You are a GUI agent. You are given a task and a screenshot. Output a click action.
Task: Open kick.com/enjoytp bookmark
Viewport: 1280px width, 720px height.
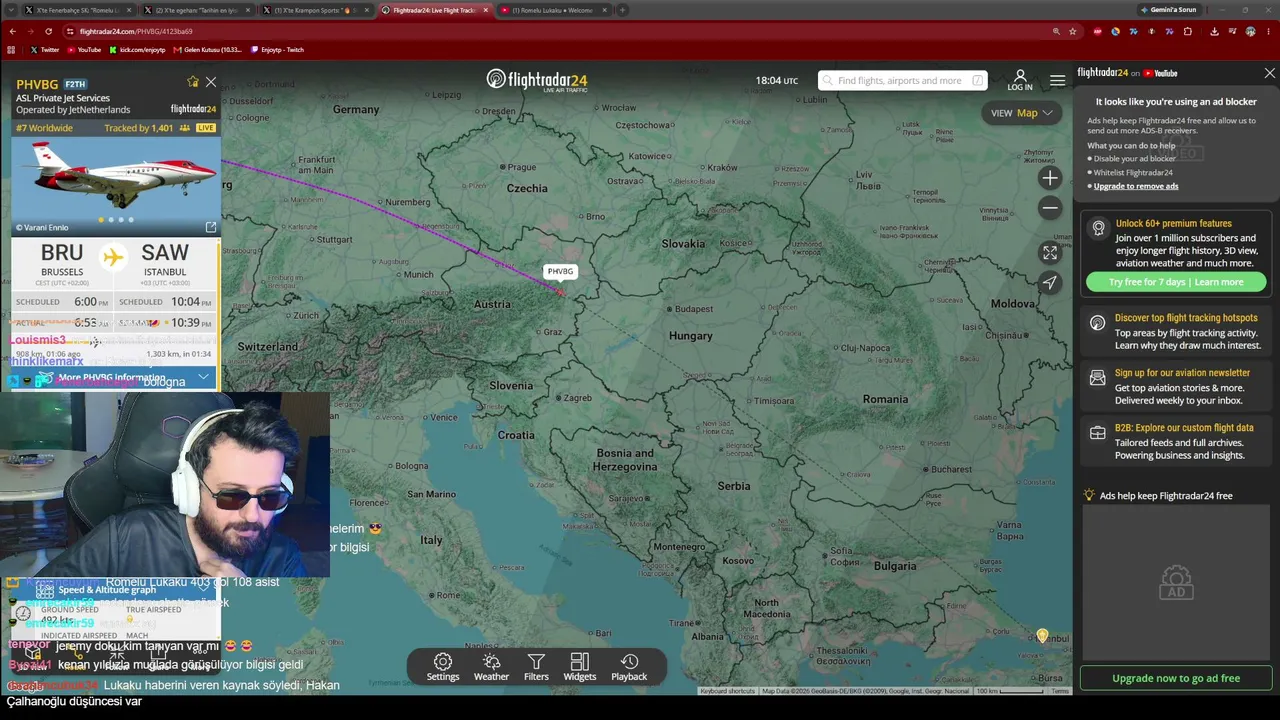137,49
